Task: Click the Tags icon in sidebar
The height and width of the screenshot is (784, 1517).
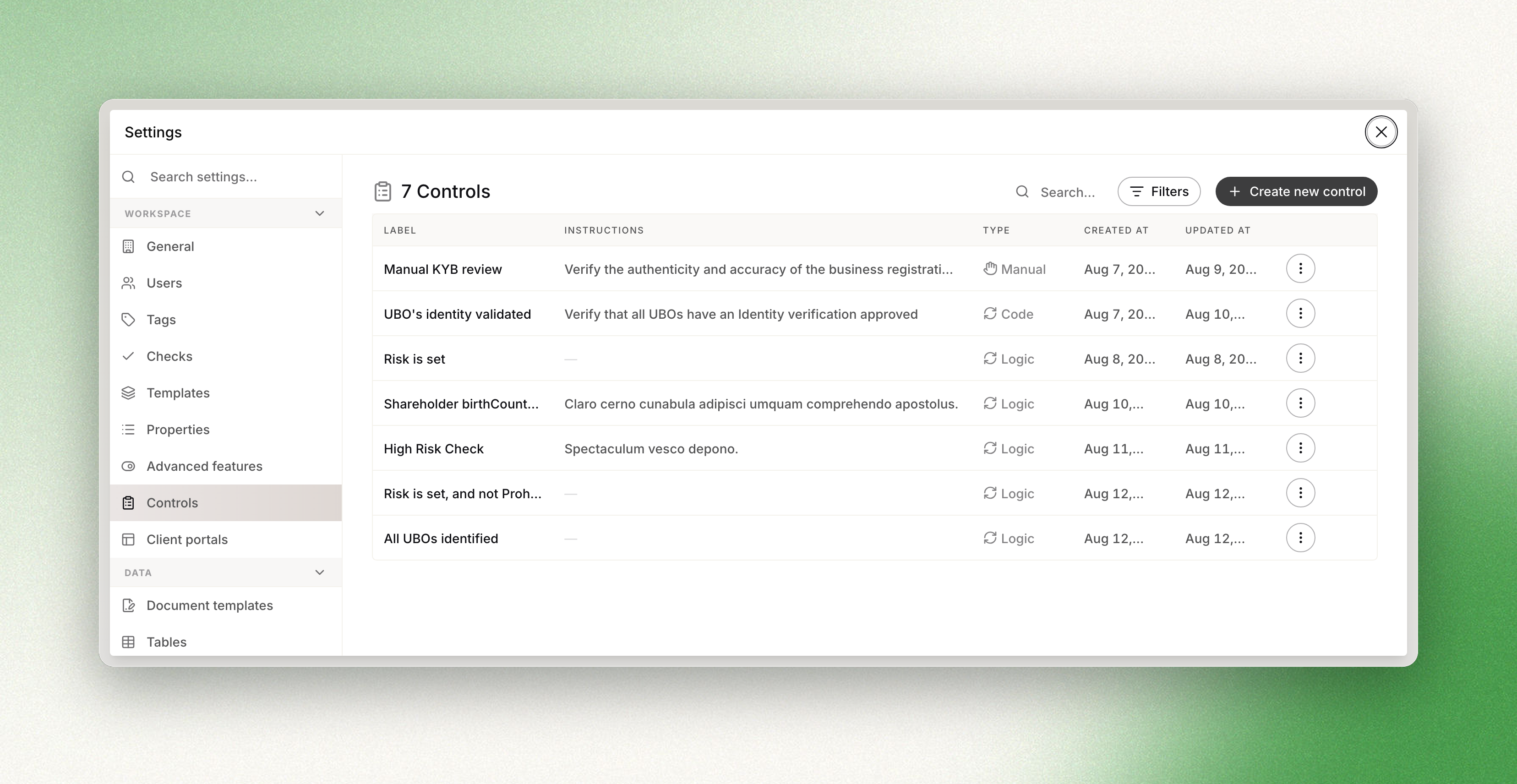Action: click(x=128, y=320)
